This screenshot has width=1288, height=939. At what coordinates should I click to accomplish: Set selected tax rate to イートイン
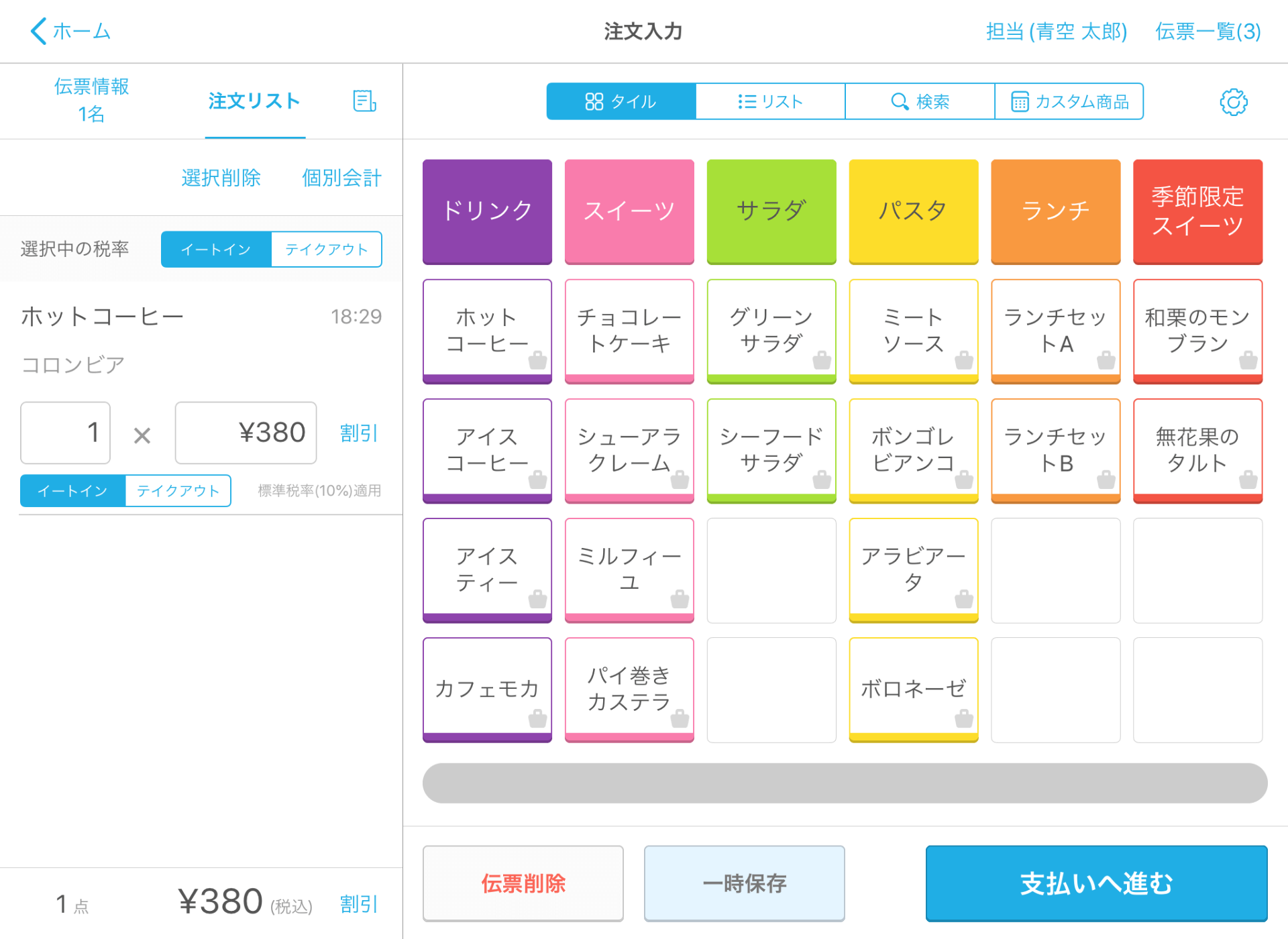point(216,250)
